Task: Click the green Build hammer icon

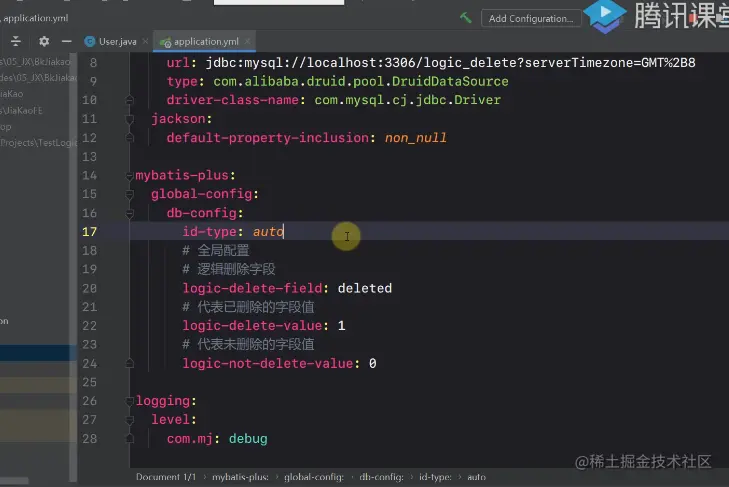Action: (465, 18)
